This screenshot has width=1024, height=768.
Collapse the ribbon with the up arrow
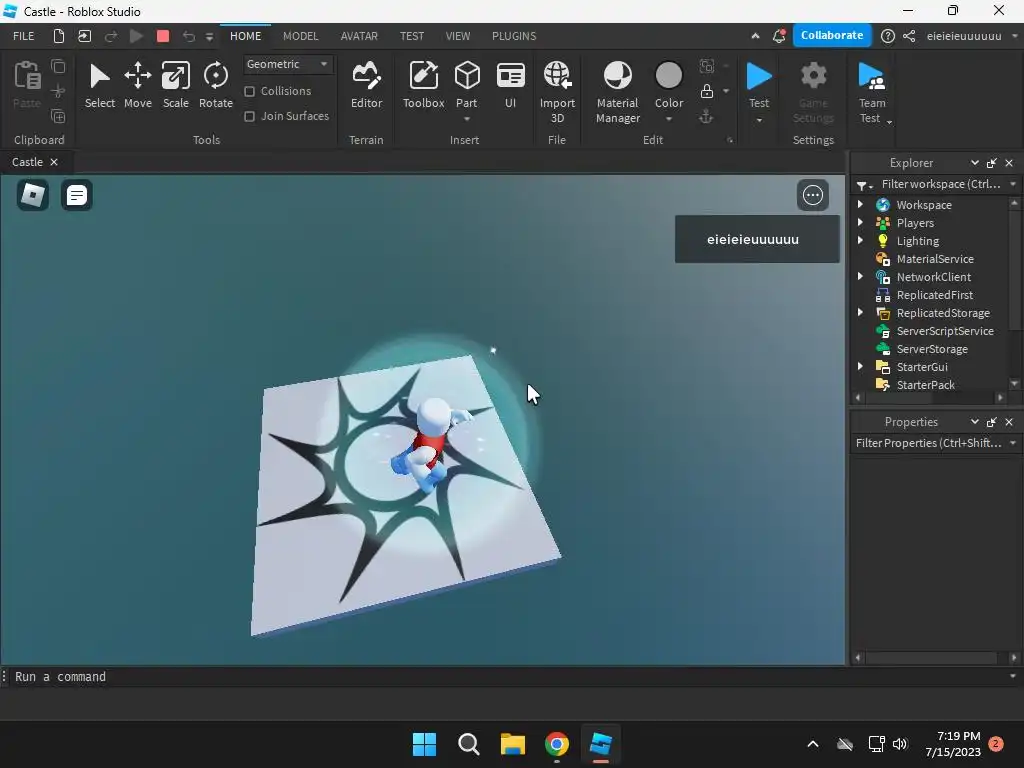click(x=756, y=36)
